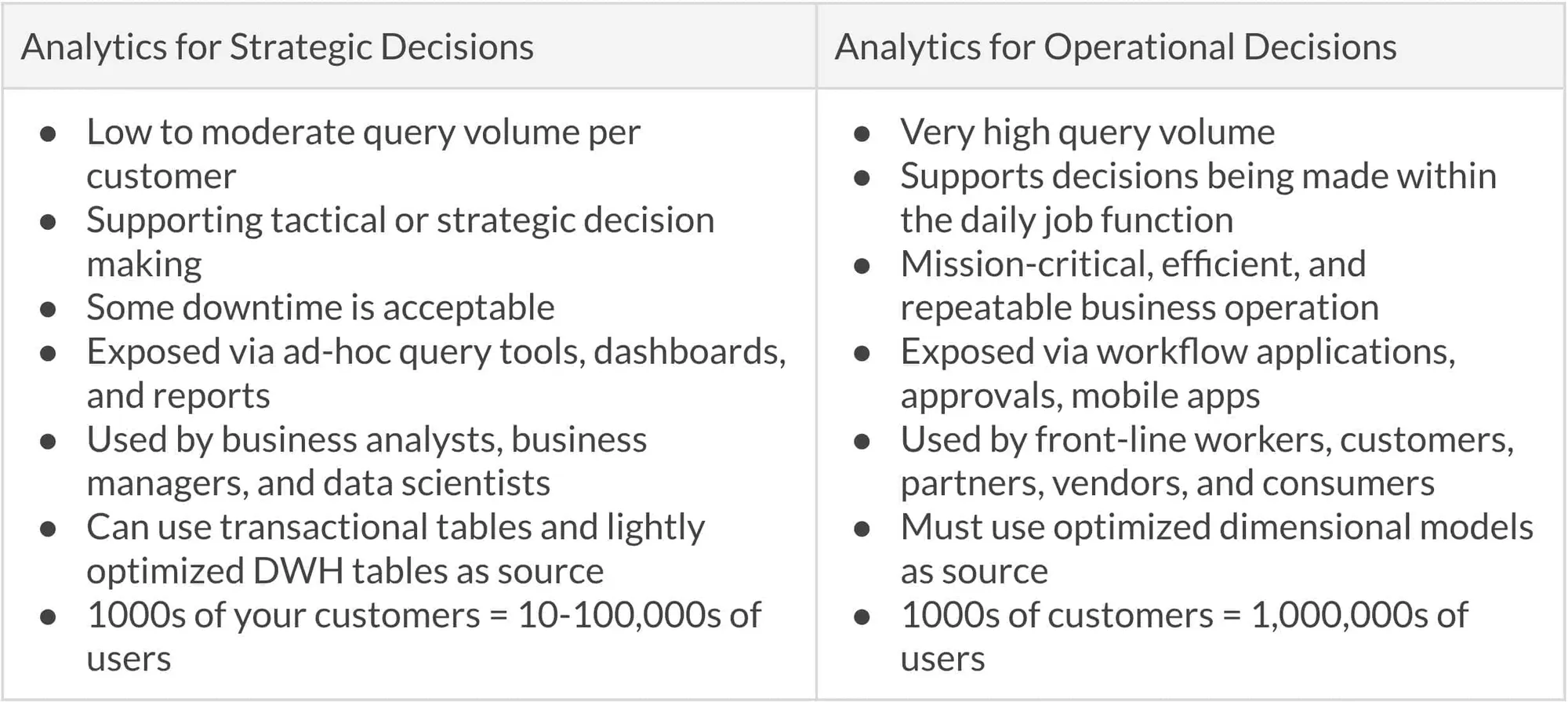Click the 'Analytics for Strategic Decisions' header
This screenshot has height=702, width=1568.
click(x=278, y=47)
